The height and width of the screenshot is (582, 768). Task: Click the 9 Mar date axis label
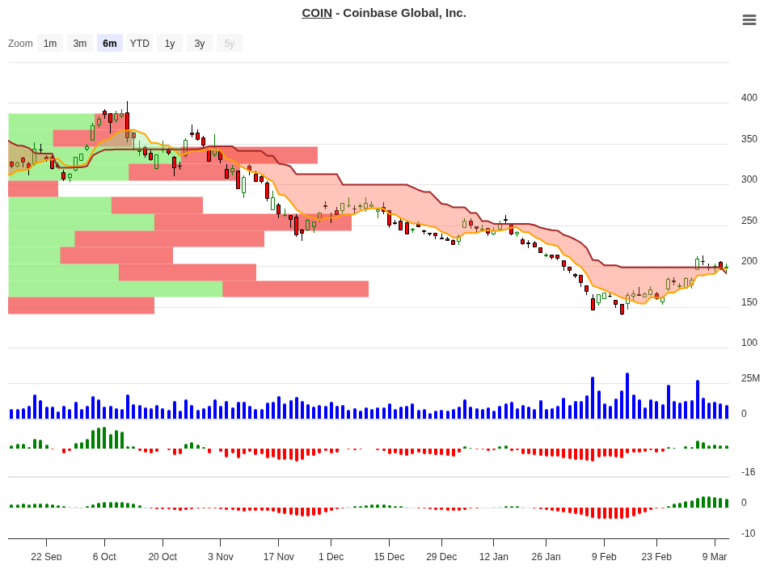tap(715, 557)
